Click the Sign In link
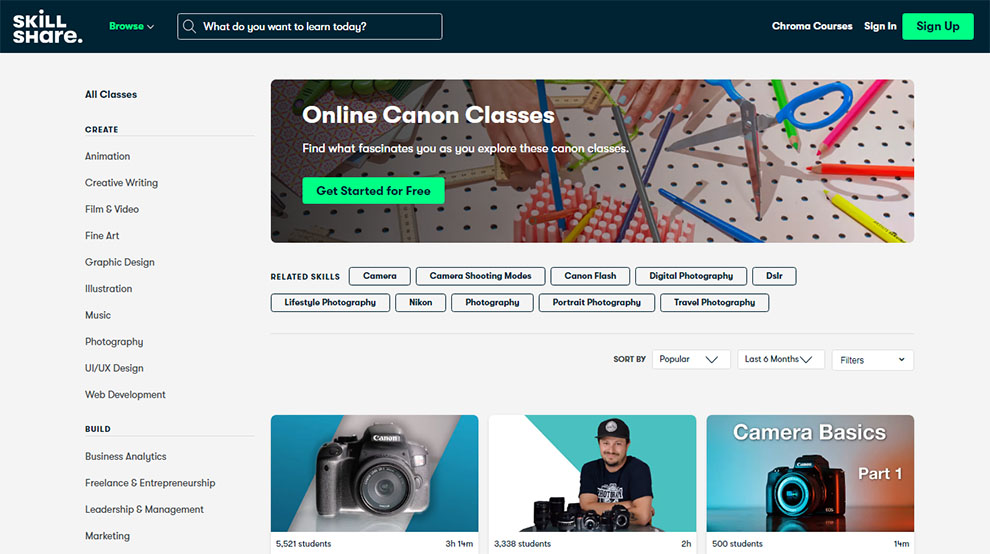Screen dimensions: 990x554 [880, 26]
